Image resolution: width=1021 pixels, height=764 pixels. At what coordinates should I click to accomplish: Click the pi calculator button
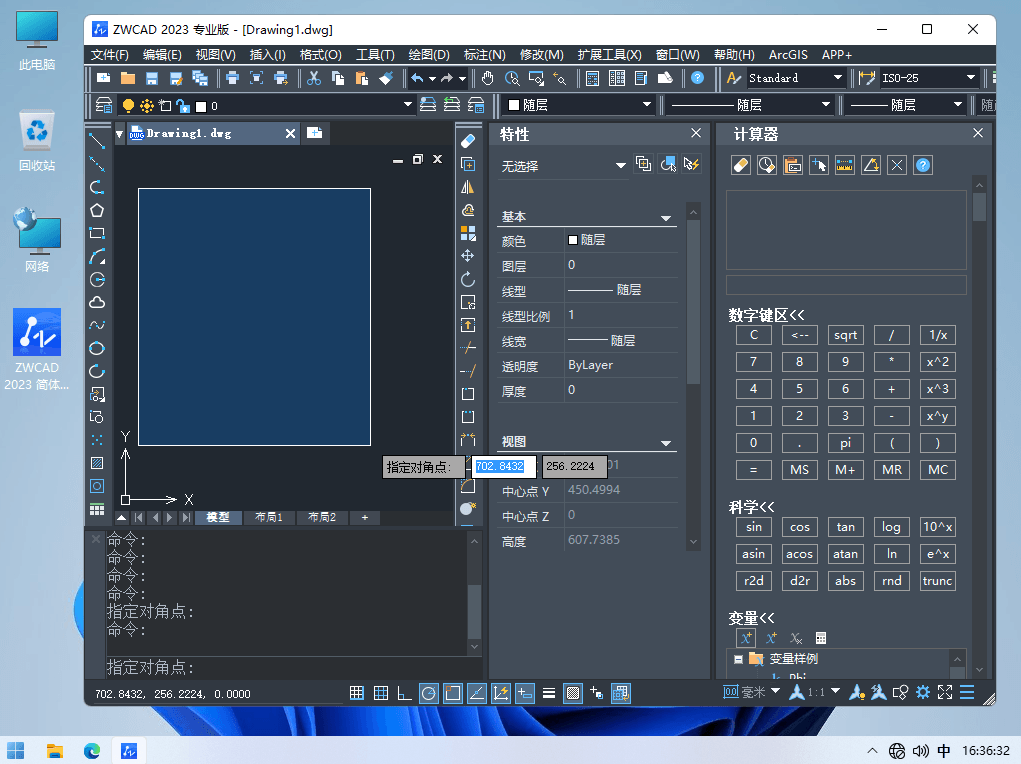(x=845, y=443)
